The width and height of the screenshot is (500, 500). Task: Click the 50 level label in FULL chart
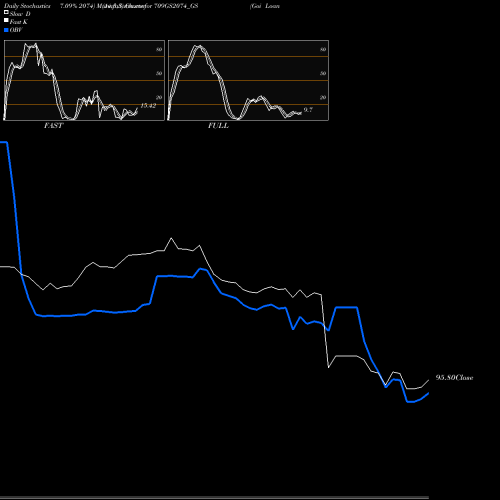pyautogui.click(x=323, y=73)
